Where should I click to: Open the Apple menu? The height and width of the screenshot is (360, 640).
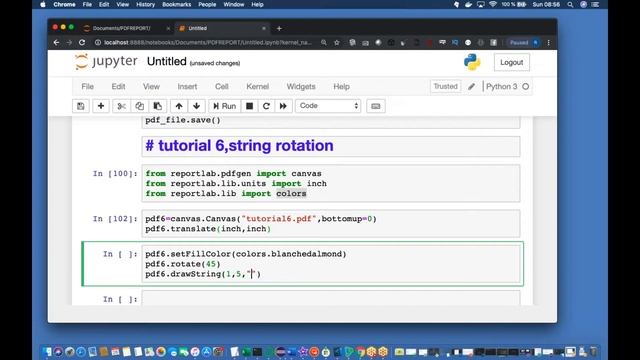[x=43, y=4]
